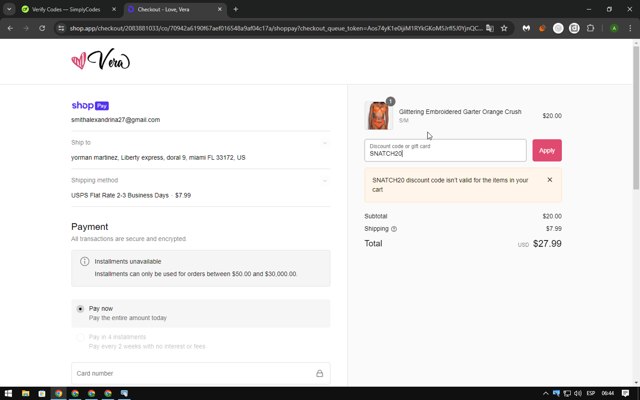Open site information icon in address bar
The image size is (640, 400).
(61, 28)
